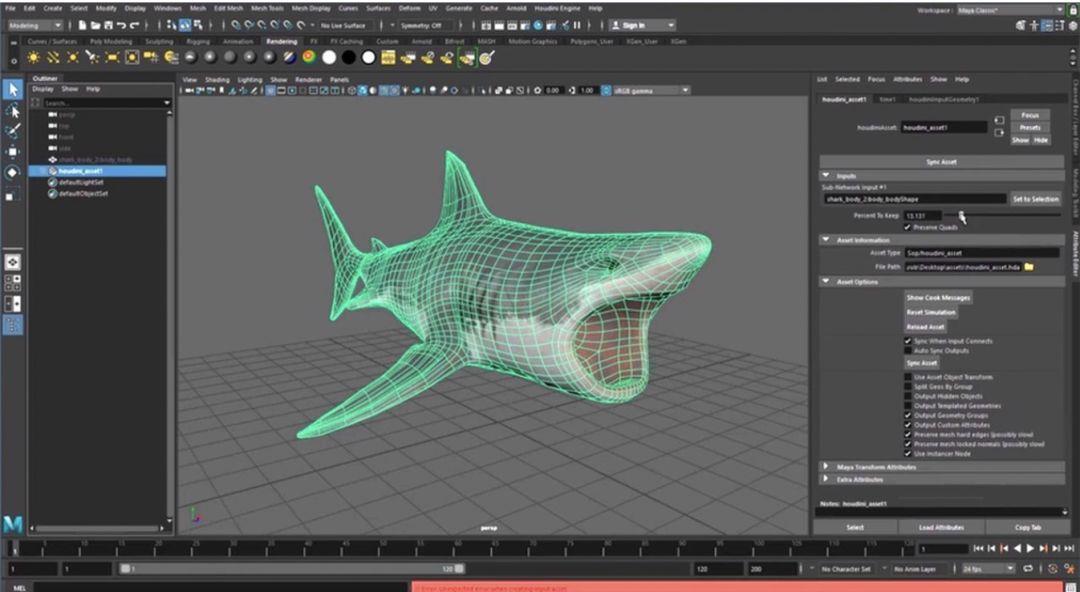Enable Use Asset Object Transform

click(x=907, y=377)
